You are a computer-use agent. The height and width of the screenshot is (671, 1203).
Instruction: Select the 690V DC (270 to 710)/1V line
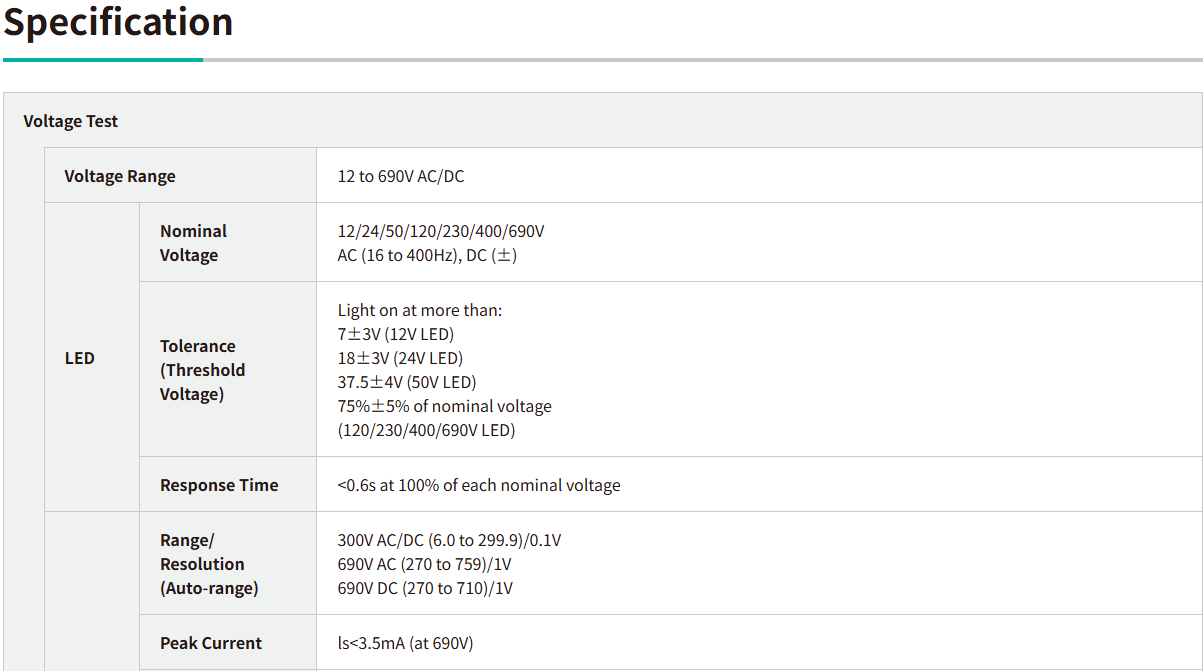pyautogui.click(x=425, y=588)
